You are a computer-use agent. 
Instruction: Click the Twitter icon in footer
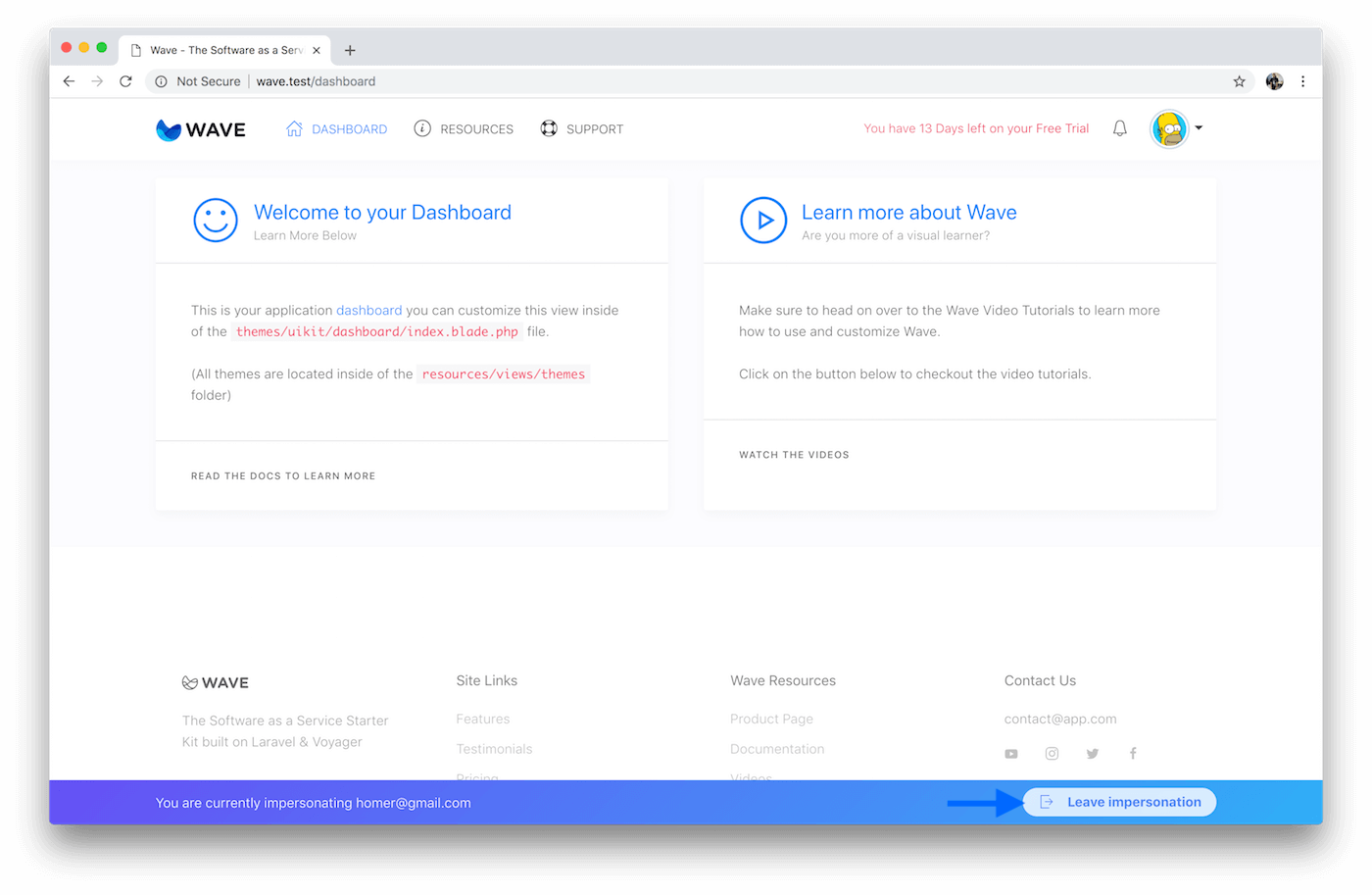coord(1092,754)
